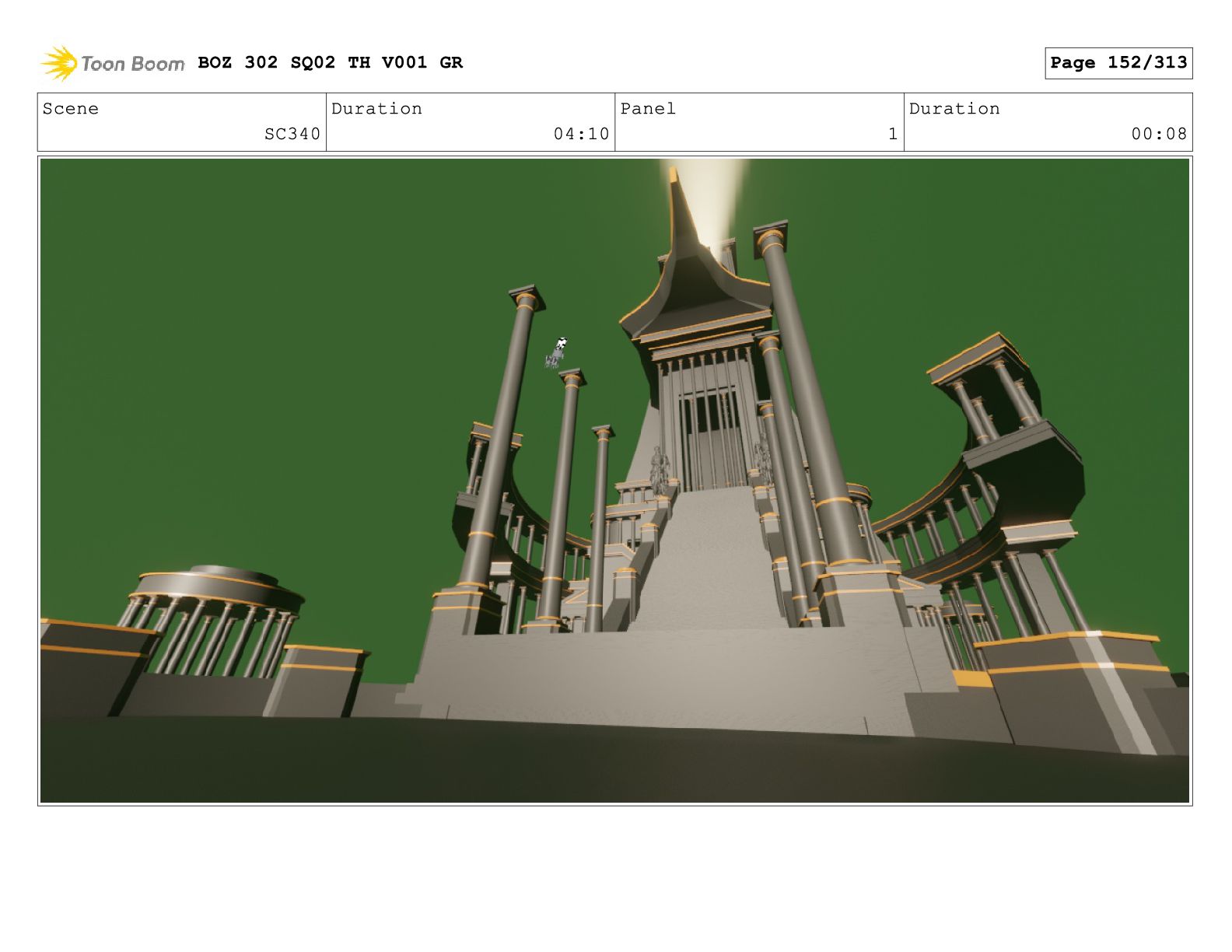This screenshot has height=952, width=1232.
Task: Click the small character floating near the column
Action: point(556,352)
